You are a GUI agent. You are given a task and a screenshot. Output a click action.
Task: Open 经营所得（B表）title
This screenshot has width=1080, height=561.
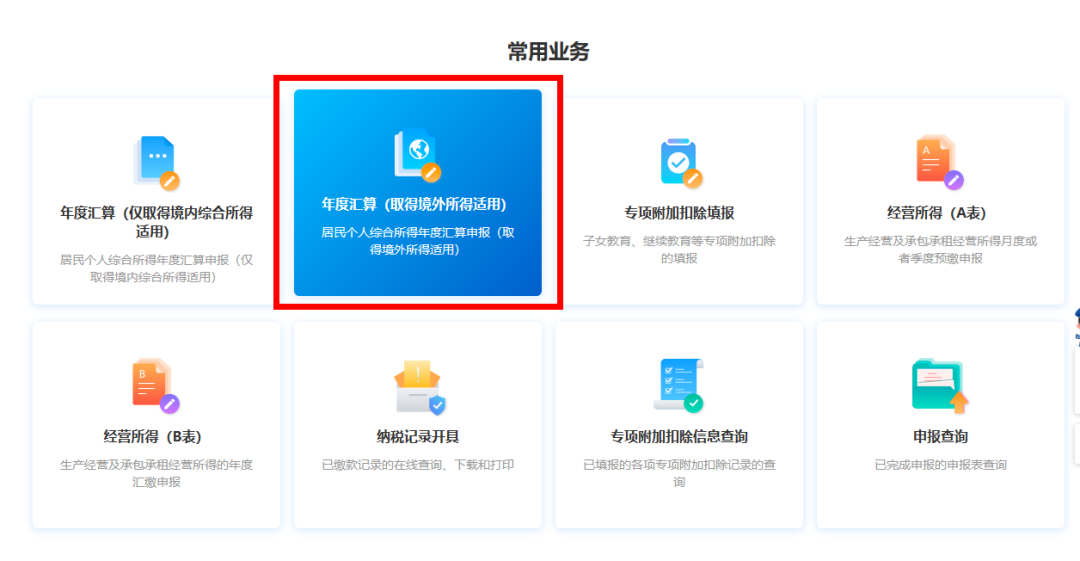[x=152, y=436]
